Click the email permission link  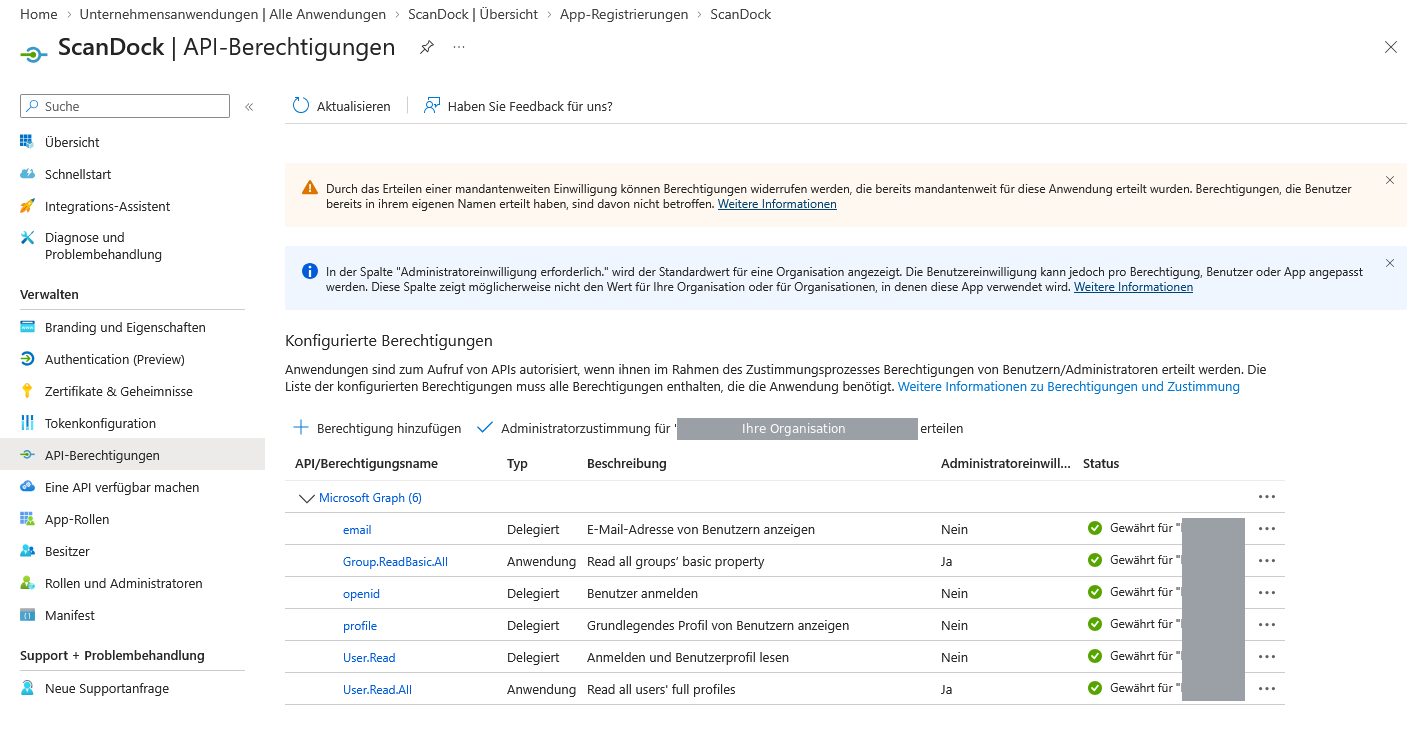tap(357, 529)
